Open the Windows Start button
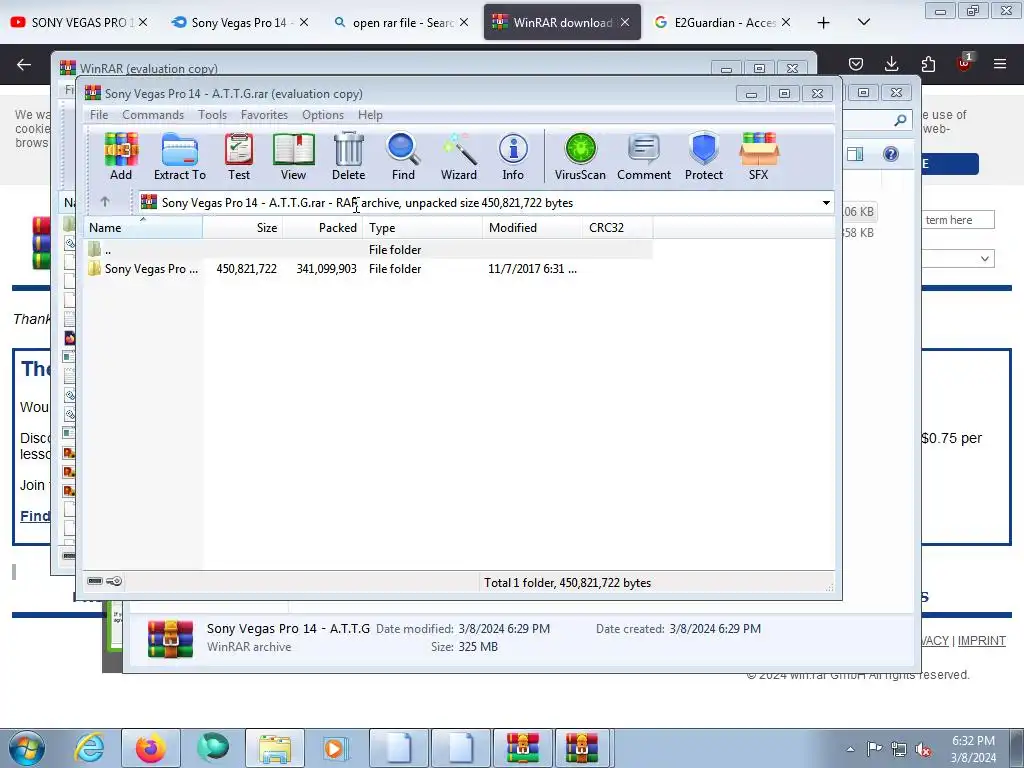The width and height of the screenshot is (1024, 768). coord(26,748)
